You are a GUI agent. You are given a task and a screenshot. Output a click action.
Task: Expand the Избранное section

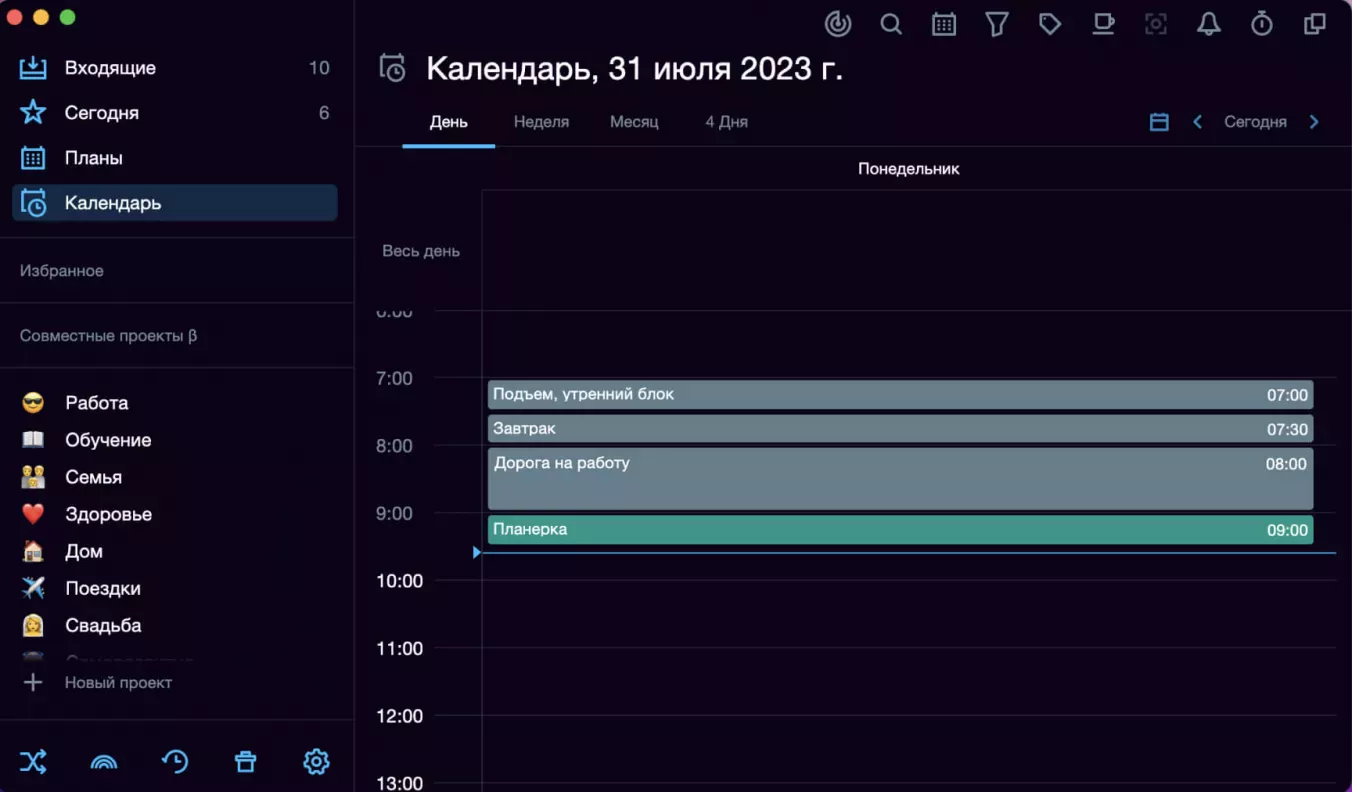tap(62, 271)
